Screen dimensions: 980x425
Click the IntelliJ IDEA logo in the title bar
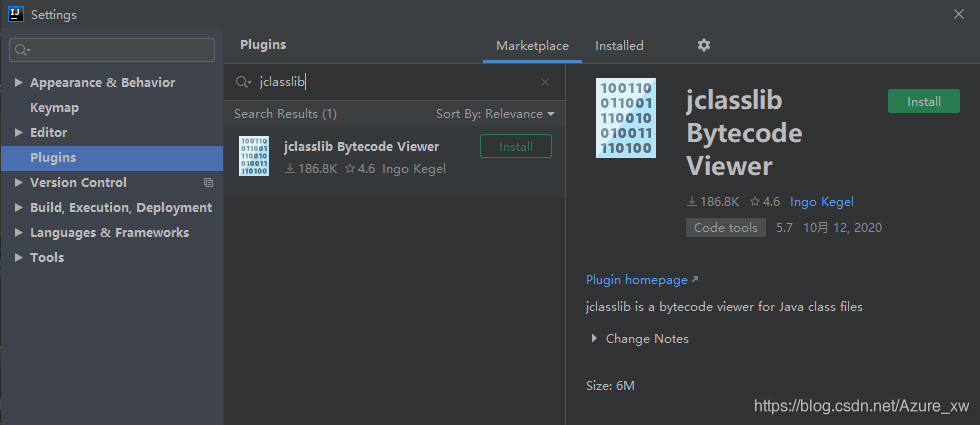(16, 14)
